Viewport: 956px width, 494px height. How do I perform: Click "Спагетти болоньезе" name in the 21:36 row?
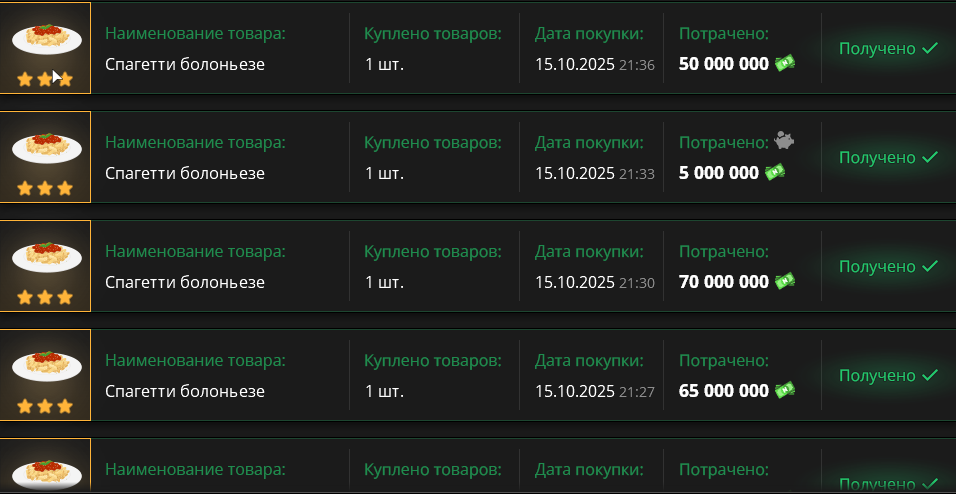[185, 64]
